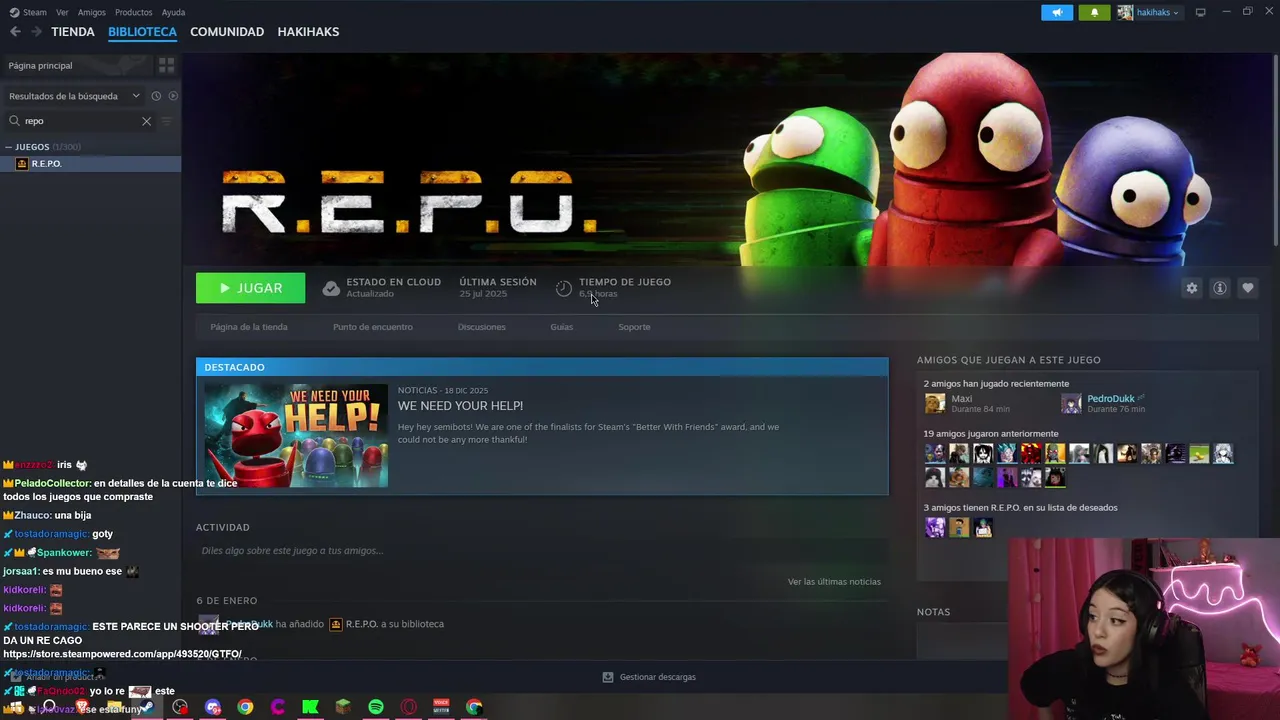Click the play time clock icon
1280x720 pixels.
click(x=564, y=288)
